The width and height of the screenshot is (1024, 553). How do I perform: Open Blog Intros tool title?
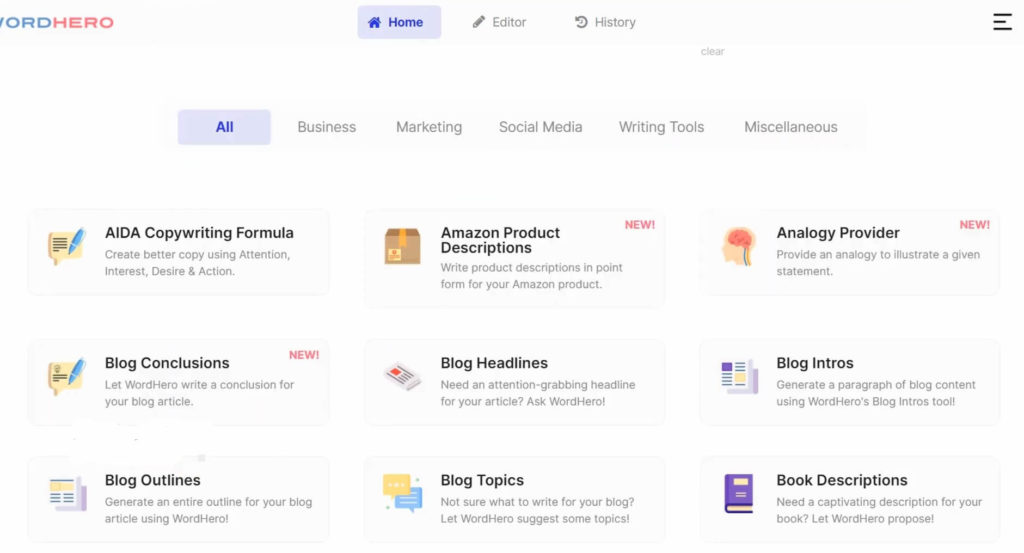[x=815, y=362]
